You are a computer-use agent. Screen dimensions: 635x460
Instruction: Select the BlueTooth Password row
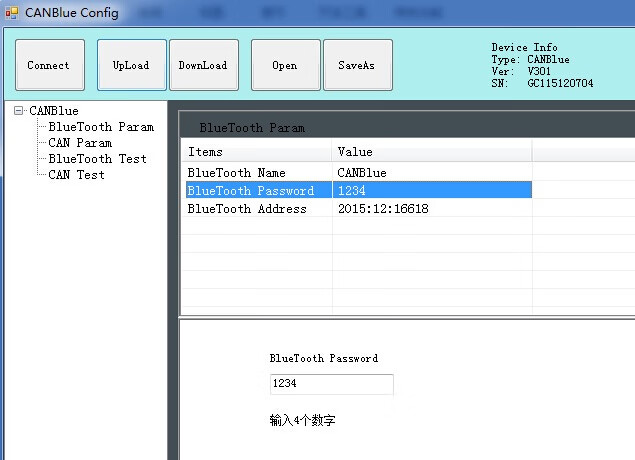251,190
